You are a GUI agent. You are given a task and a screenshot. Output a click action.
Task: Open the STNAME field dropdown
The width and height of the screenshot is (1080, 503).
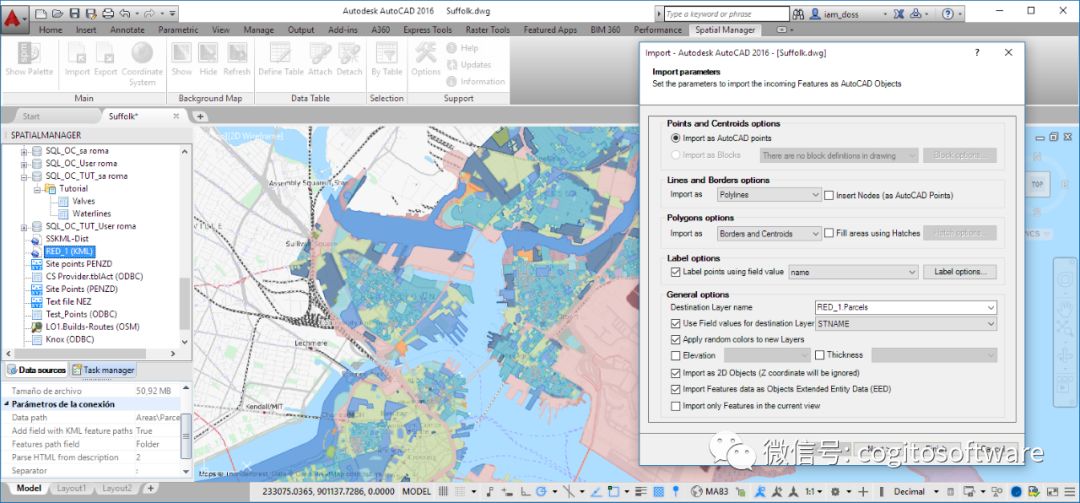(906, 323)
